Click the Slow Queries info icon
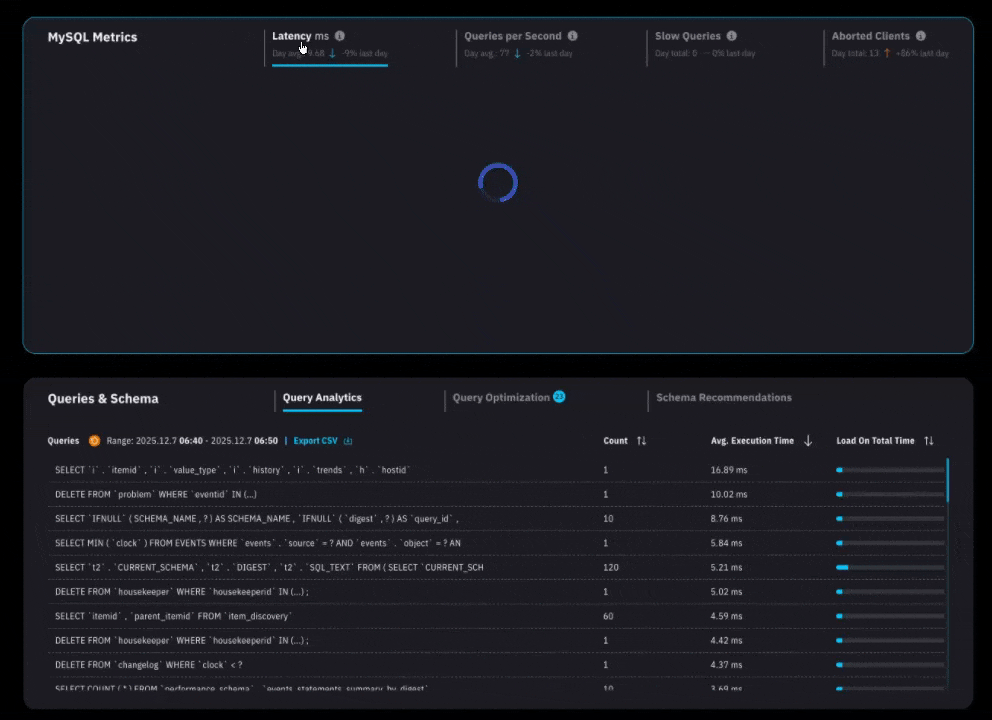This screenshot has width=992, height=720. tap(731, 36)
